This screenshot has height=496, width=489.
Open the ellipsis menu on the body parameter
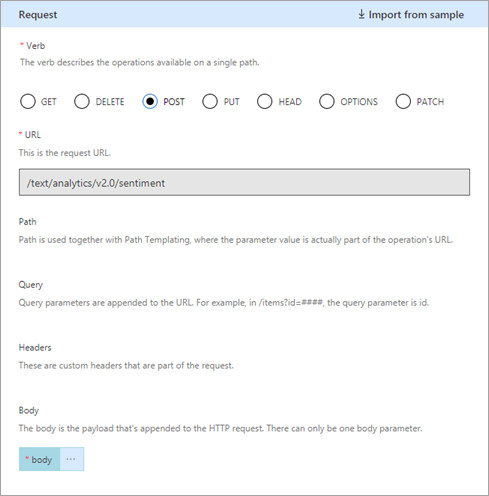[72, 459]
